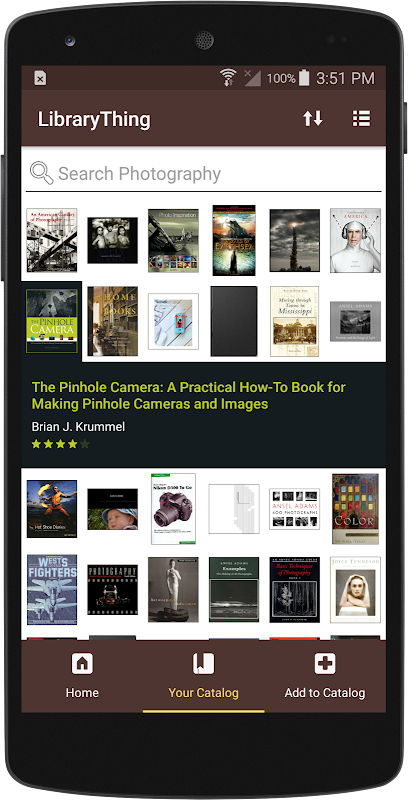Tap author name Brian J. Krummel
The height and width of the screenshot is (800, 408).
coord(78,427)
